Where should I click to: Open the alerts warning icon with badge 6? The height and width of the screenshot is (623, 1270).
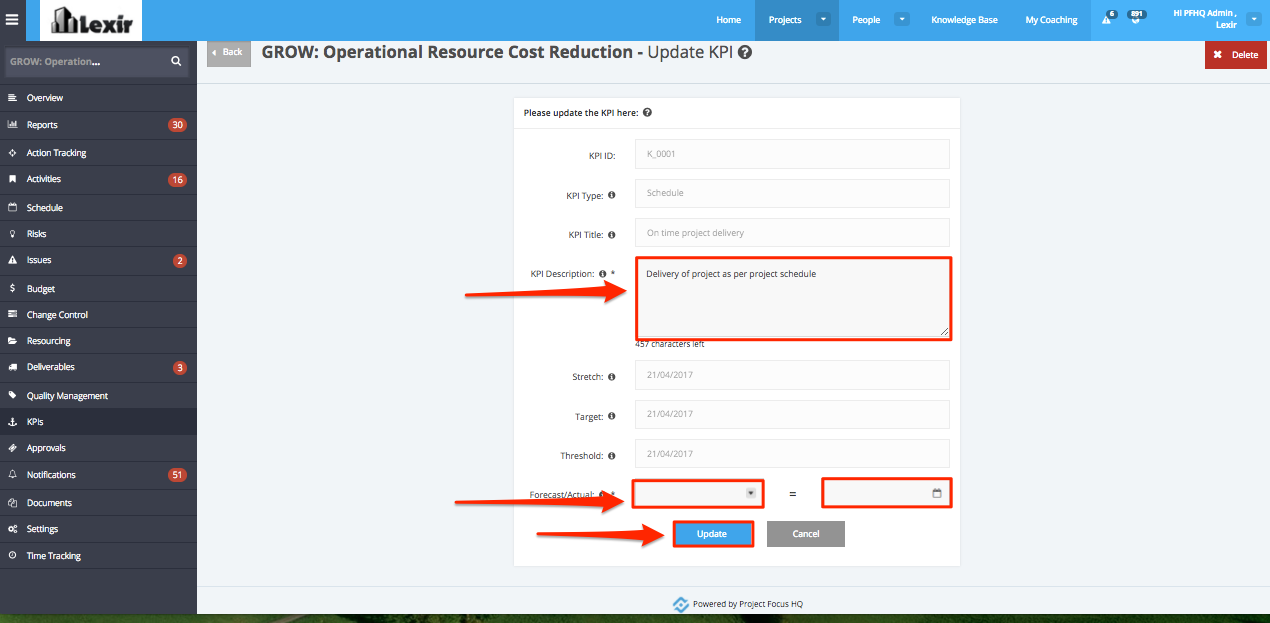(x=1107, y=19)
